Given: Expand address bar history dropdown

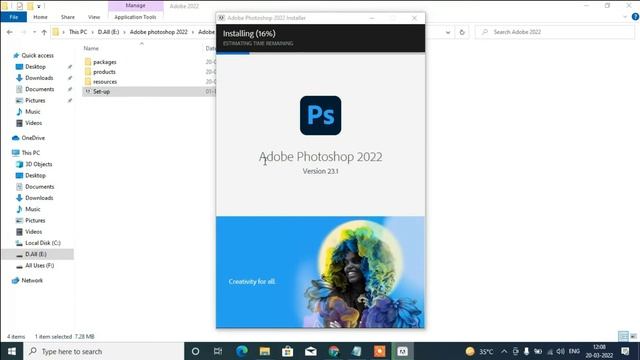Looking at the screenshot, I should [x=448, y=32].
